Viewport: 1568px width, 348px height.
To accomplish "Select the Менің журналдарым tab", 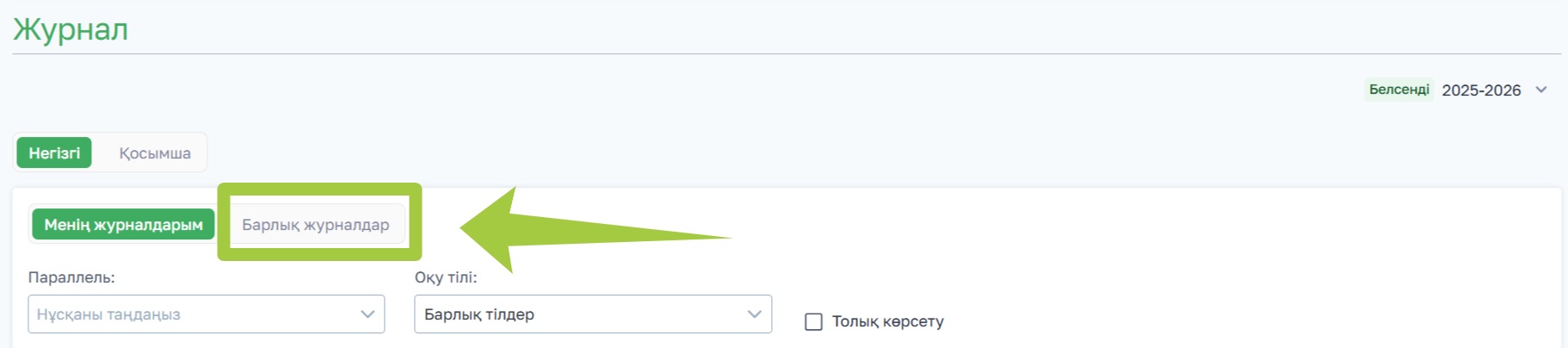I will coord(123,225).
